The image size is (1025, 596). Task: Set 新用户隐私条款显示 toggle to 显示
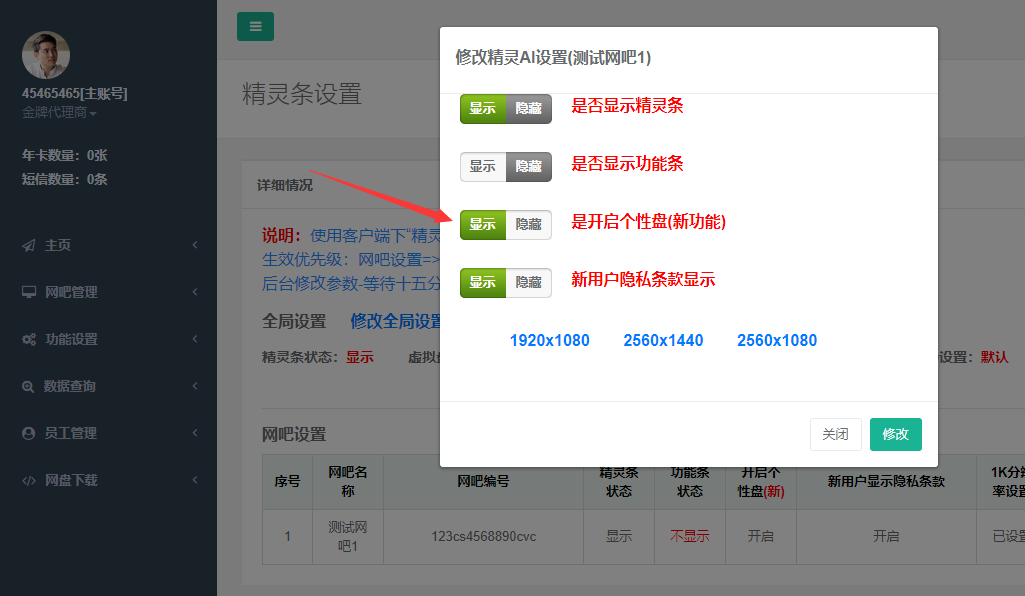coord(483,282)
